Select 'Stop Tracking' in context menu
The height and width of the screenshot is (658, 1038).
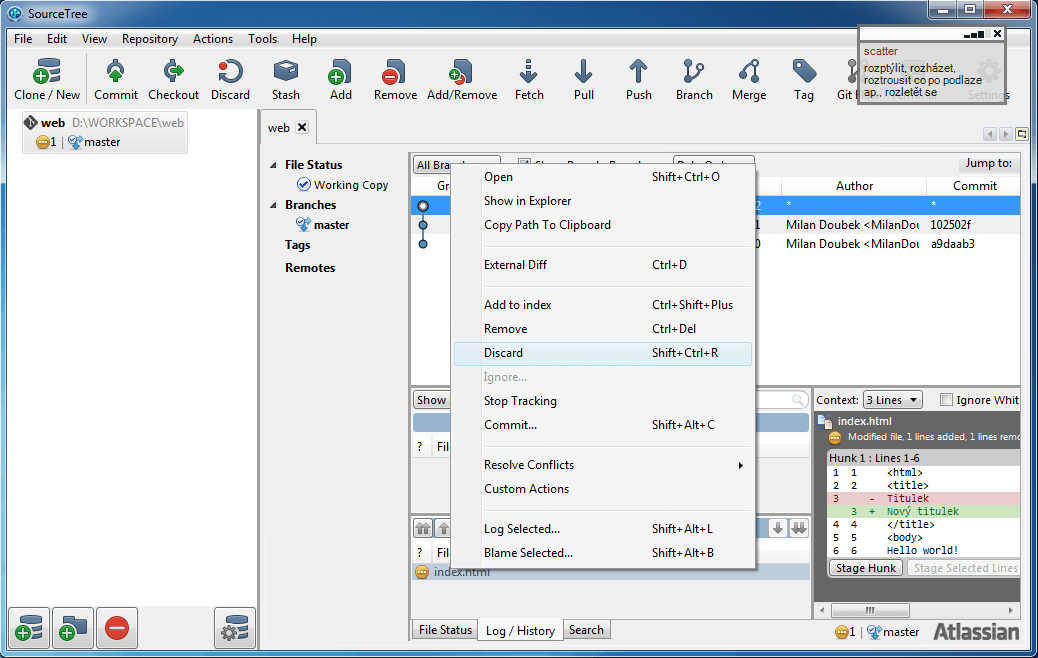pyautogui.click(x=603, y=401)
